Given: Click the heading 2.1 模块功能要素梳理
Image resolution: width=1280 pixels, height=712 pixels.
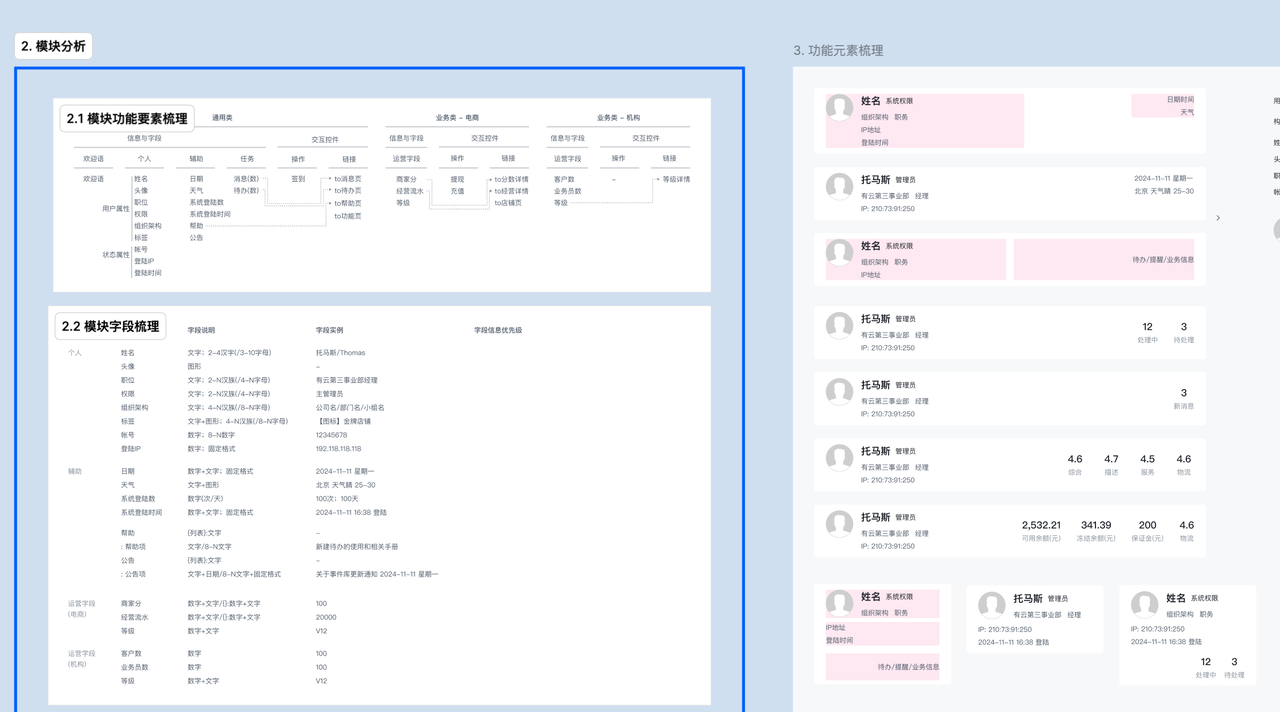Looking at the screenshot, I should 127,119.
